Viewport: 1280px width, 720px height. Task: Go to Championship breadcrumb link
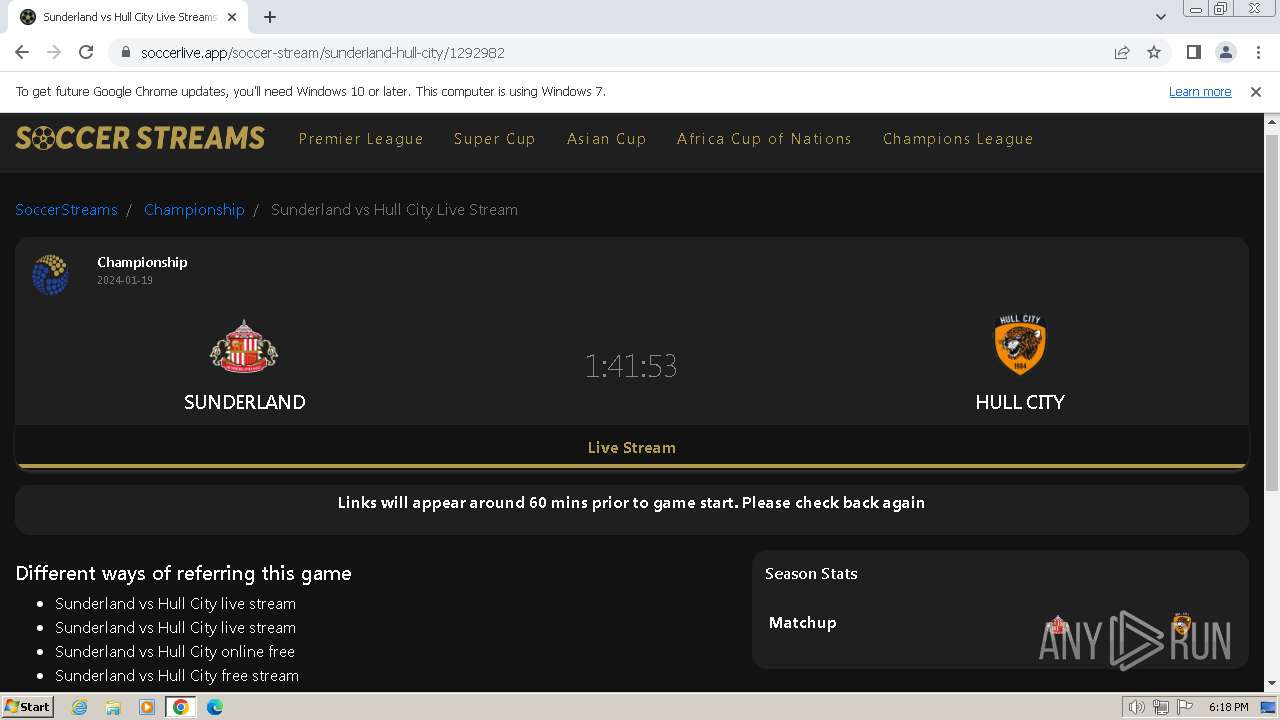click(x=194, y=210)
